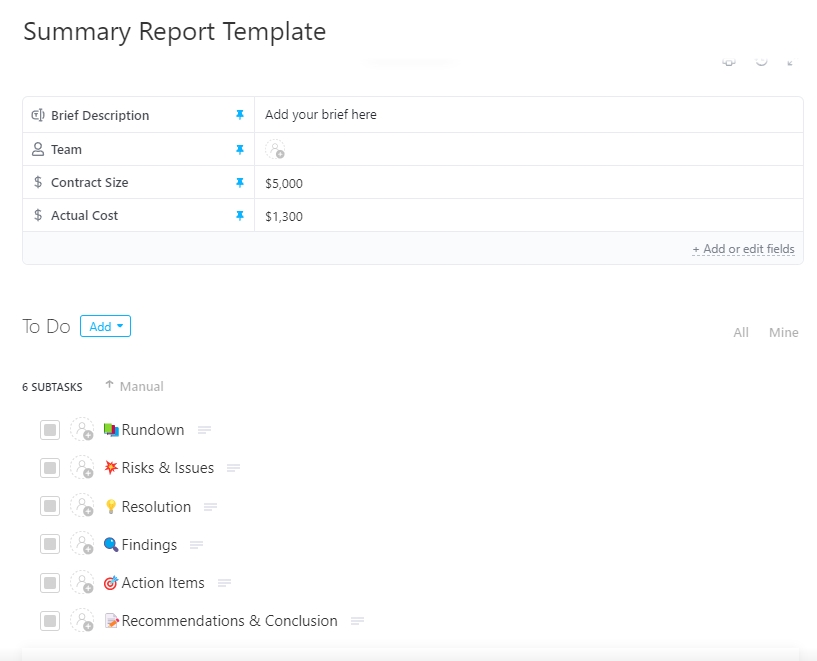This screenshot has height=661, width=817.
Task: Click the assignee icon for Action Items
Action: pyautogui.click(x=82, y=583)
